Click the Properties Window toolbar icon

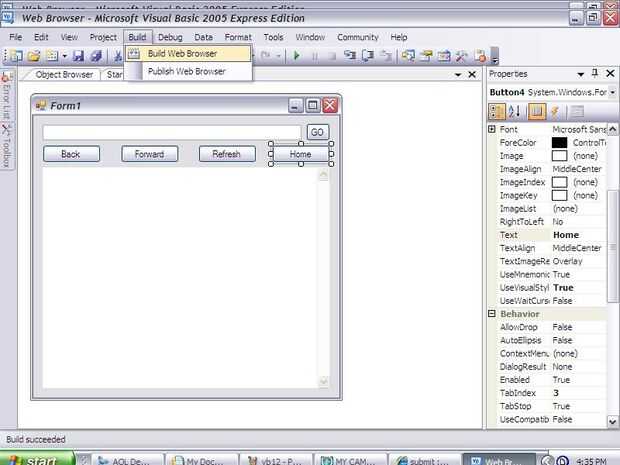coord(426,56)
